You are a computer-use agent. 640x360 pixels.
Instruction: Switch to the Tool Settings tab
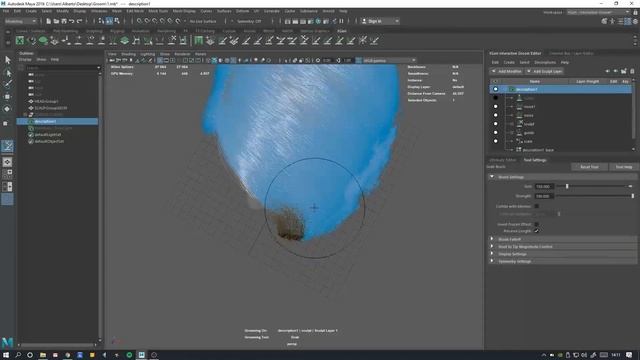[x=535, y=160]
